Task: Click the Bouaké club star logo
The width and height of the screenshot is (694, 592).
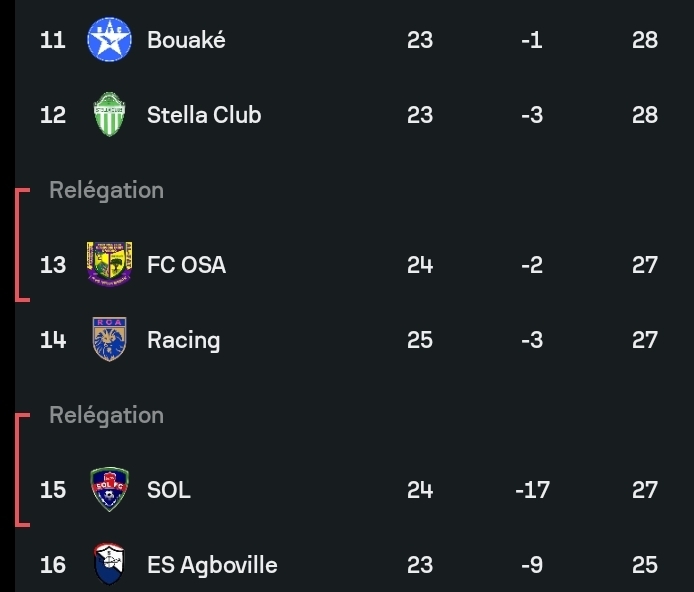Action: [x=109, y=40]
